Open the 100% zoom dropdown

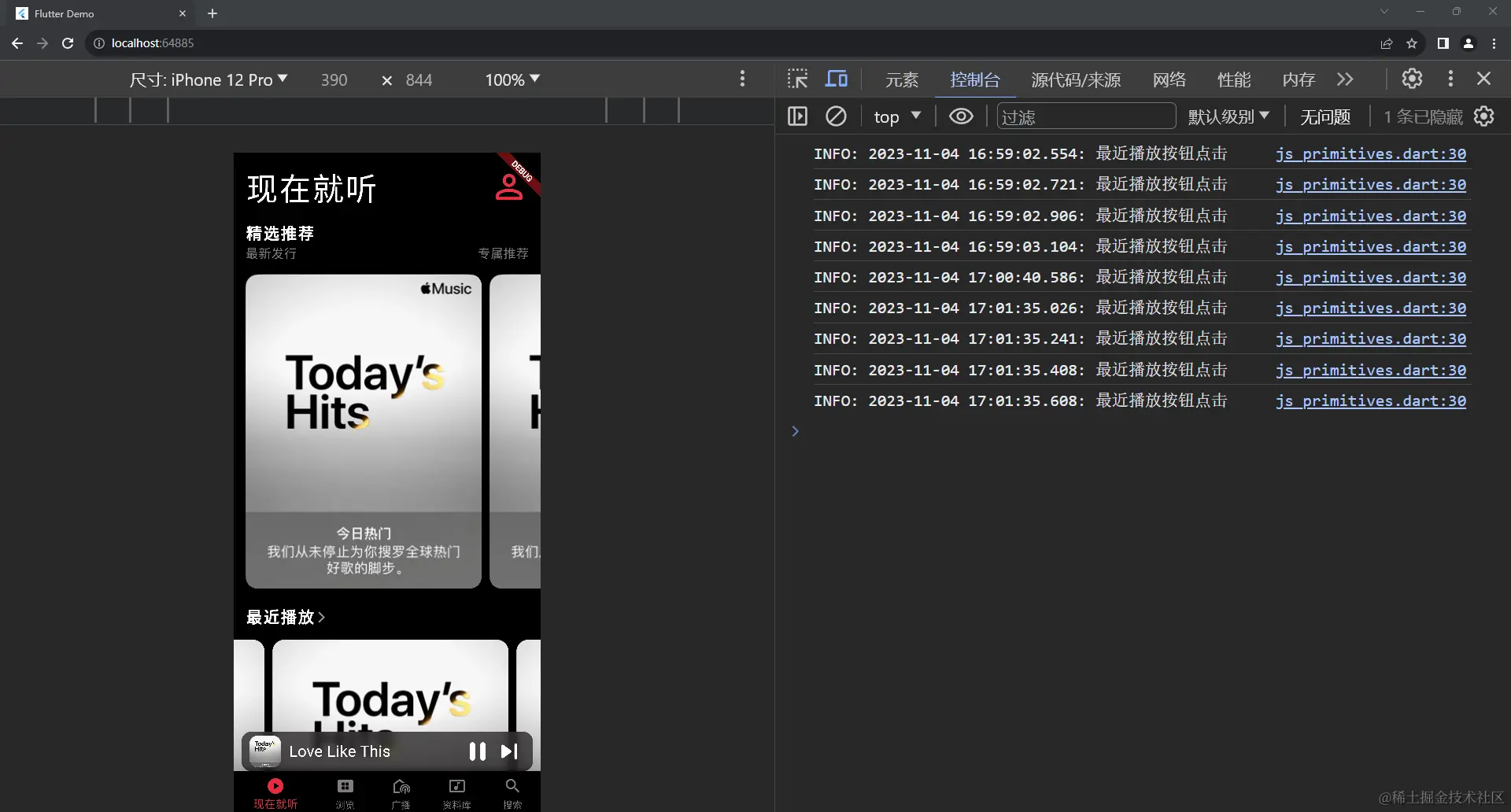[512, 79]
